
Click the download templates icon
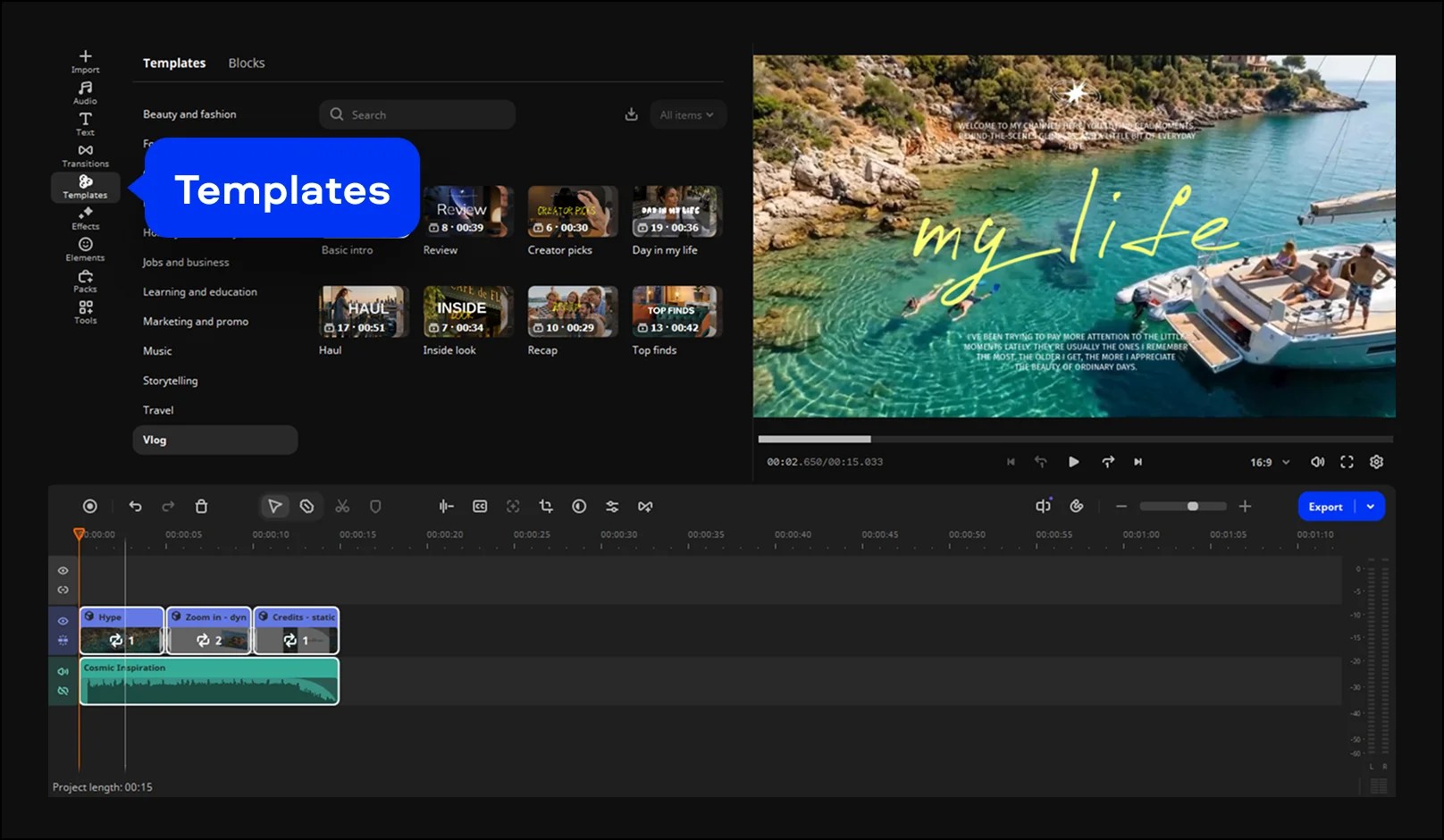[631, 114]
